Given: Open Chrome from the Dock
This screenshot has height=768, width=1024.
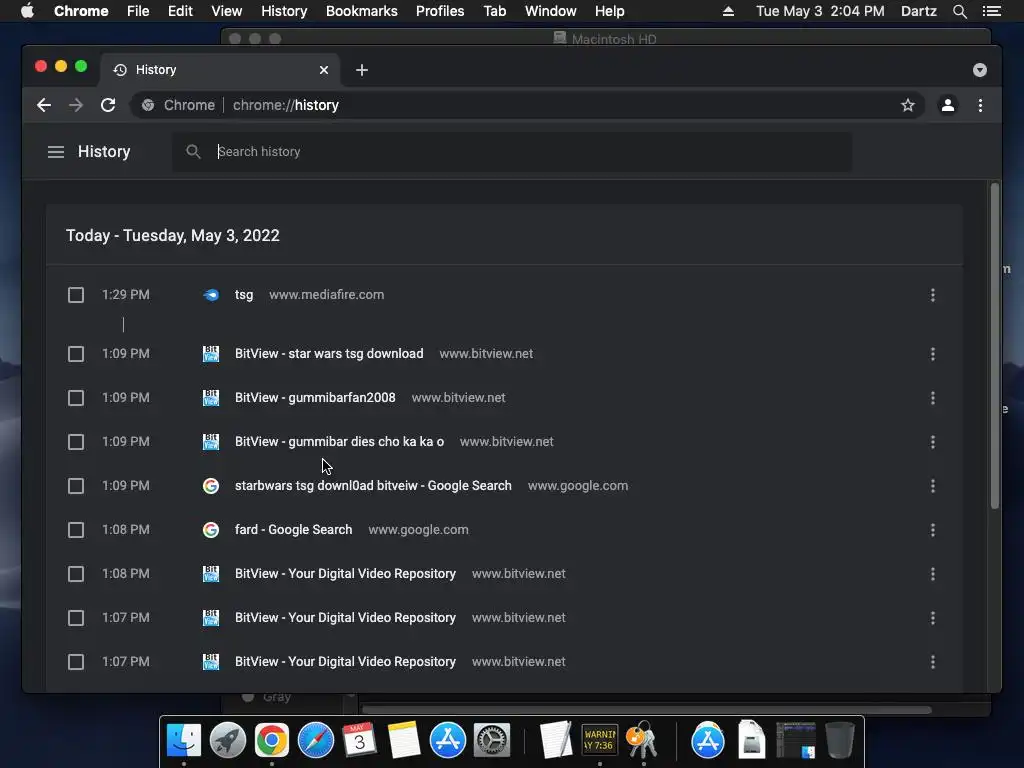Looking at the screenshot, I should [272, 740].
